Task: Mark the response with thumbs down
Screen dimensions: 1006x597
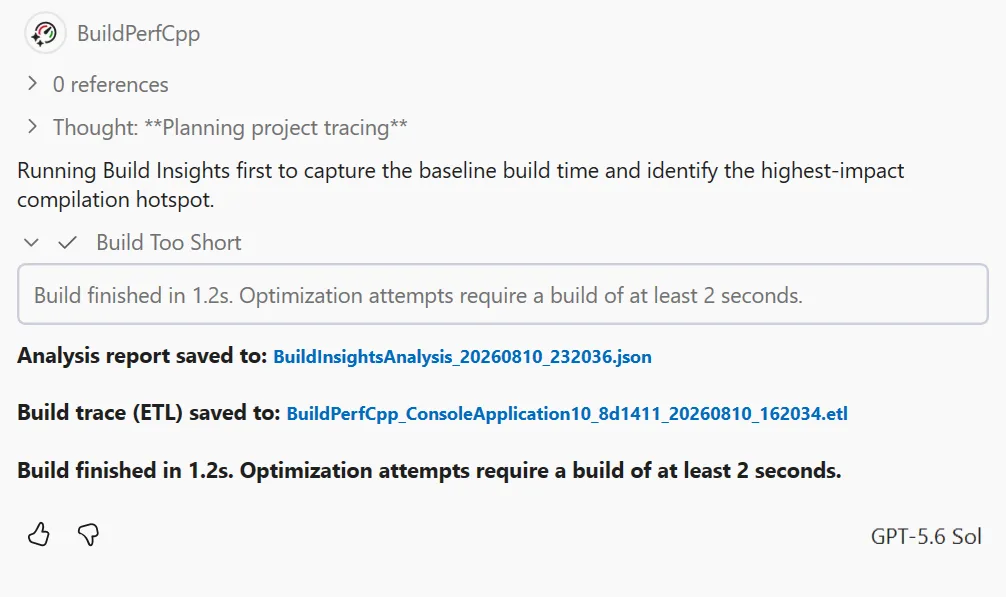Action: tap(89, 534)
